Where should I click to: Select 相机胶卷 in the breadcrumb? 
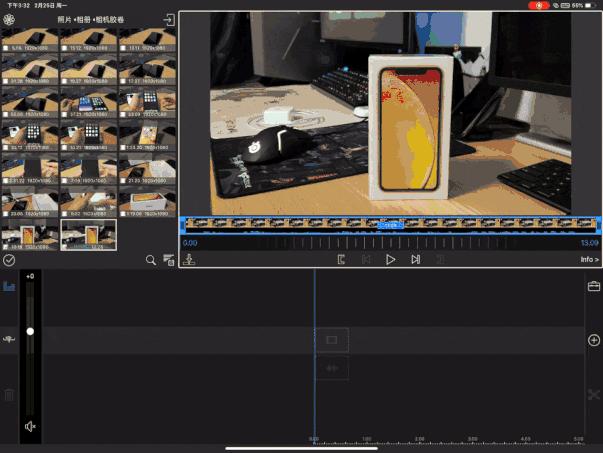pos(110,20)
